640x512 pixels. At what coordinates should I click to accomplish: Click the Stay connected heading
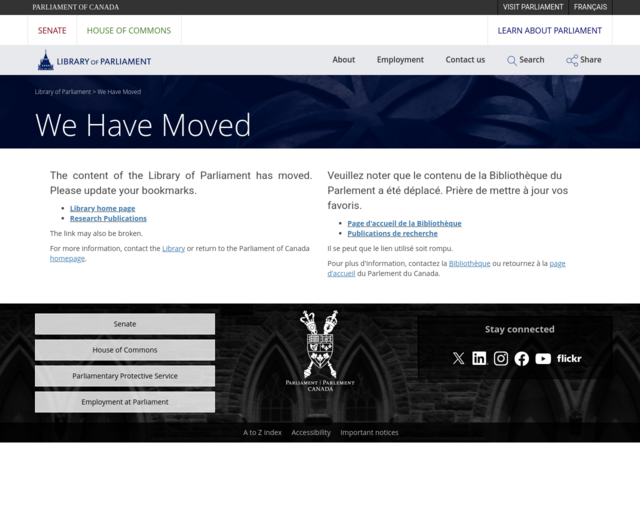pyautogui.click(x=520, y=329)
